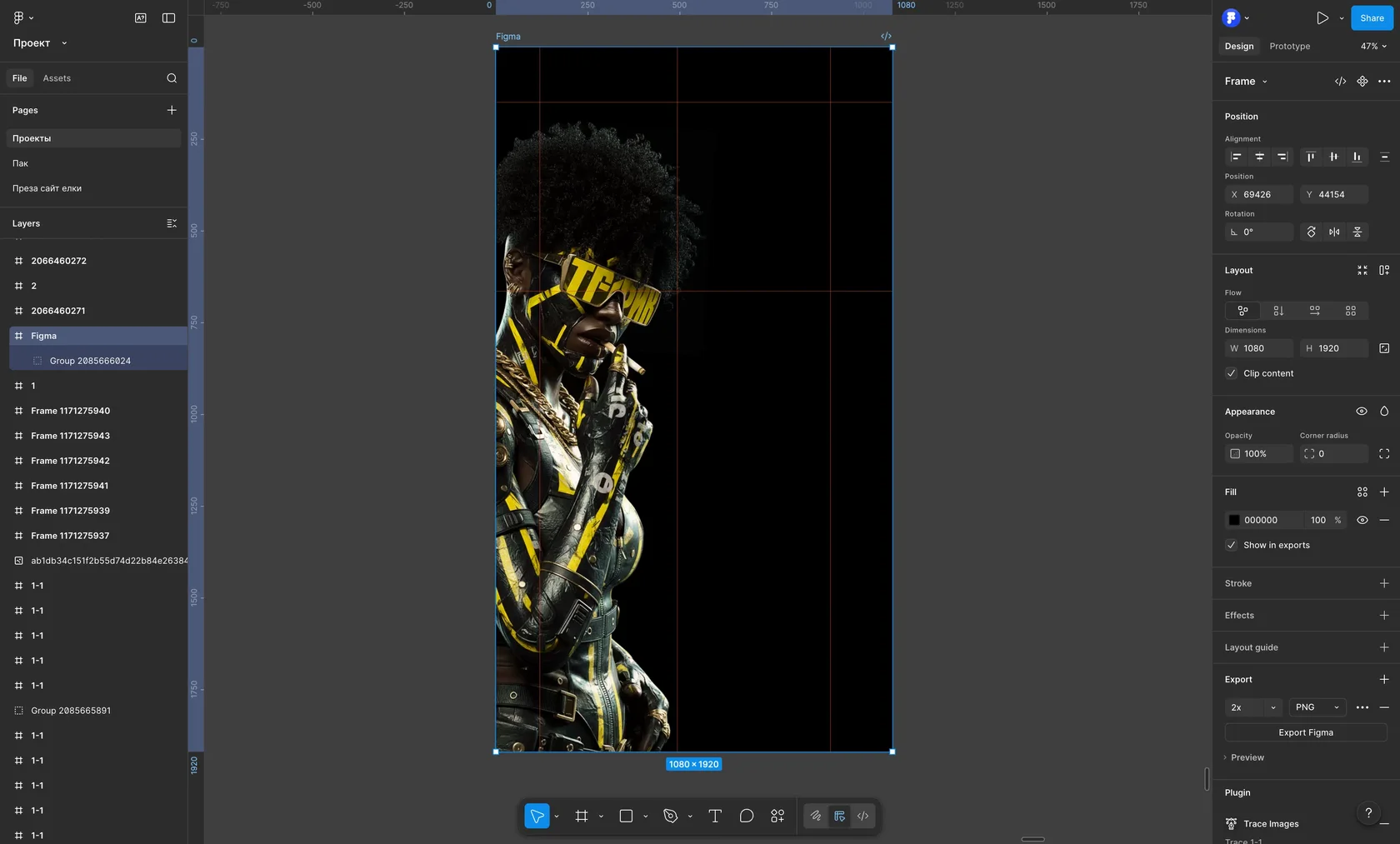
Task: Switch to the Prototype tab
Action: pyautogui.click(x=1289, y=47)
